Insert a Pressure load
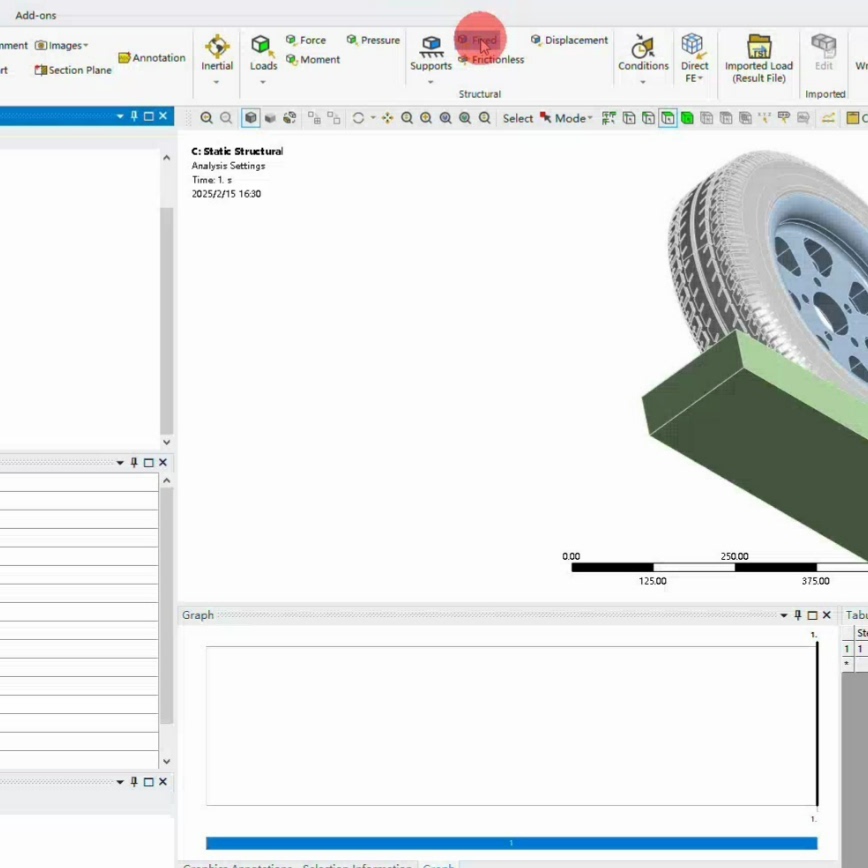Viewport: 868px width, 868px height. 373,40
